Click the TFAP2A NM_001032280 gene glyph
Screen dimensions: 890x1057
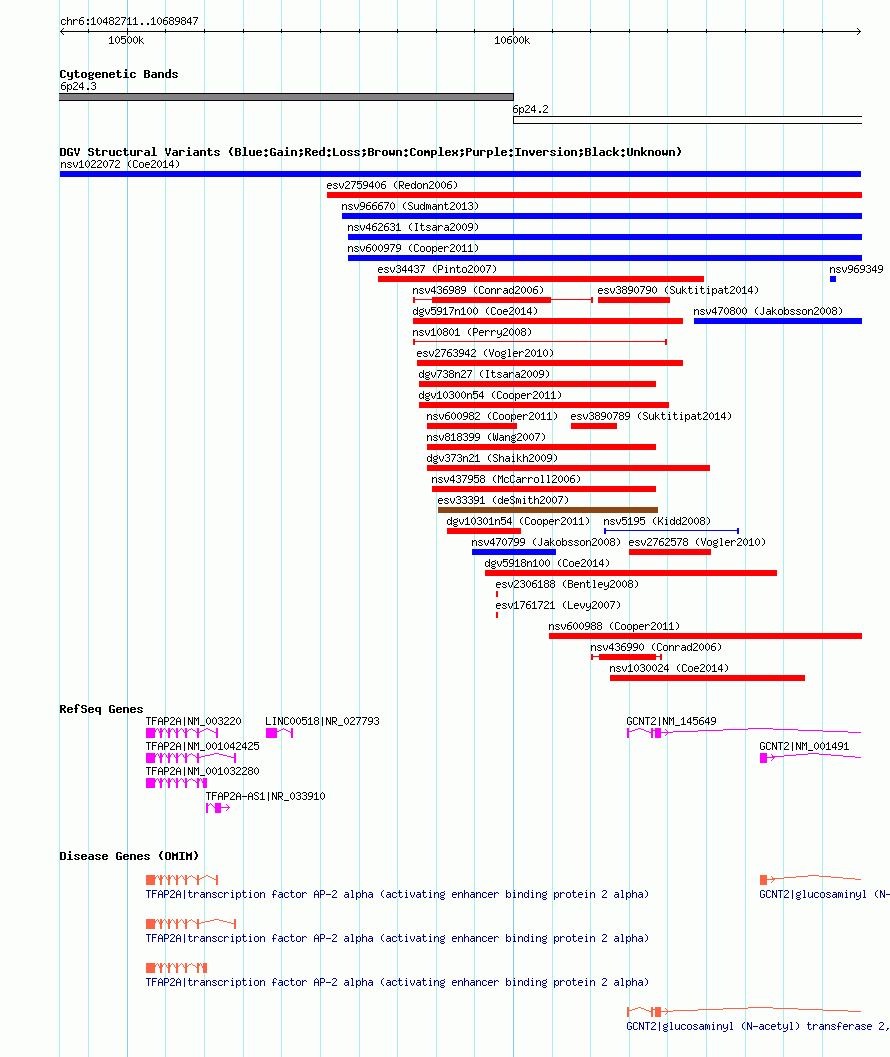[177, 783]
